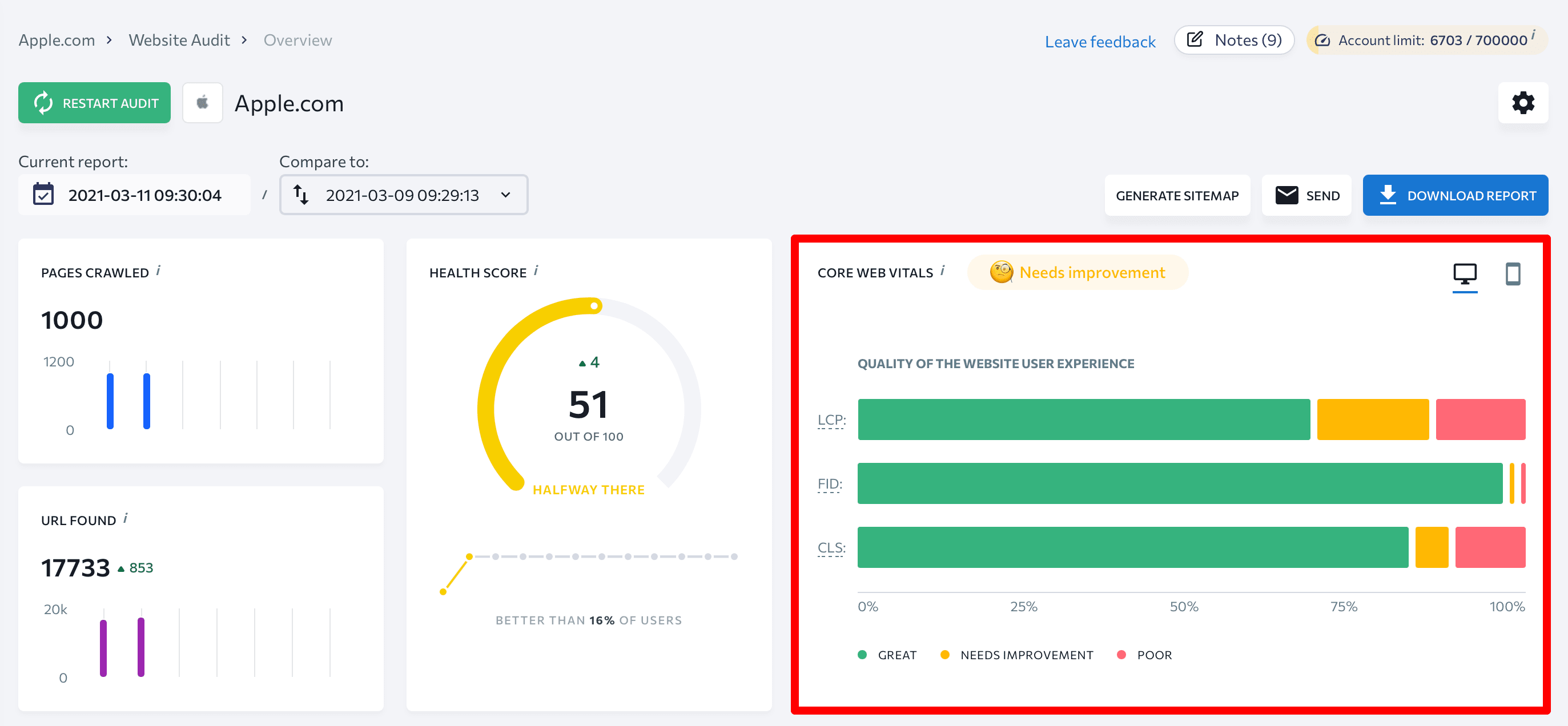The height and width of the screenshot is (726, 1568).
Task: Click the compare dates swap icon
Action: pyautogui.click(x=300, y=195)
